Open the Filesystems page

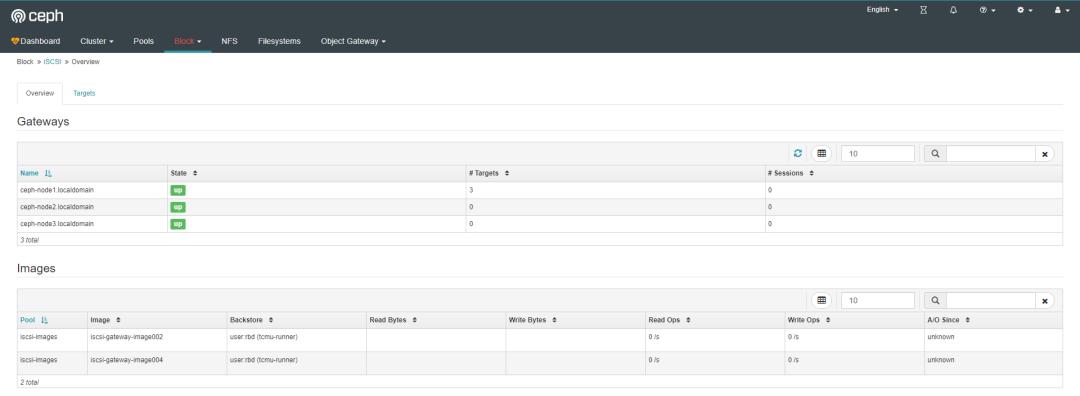click(x=279, y=41)
